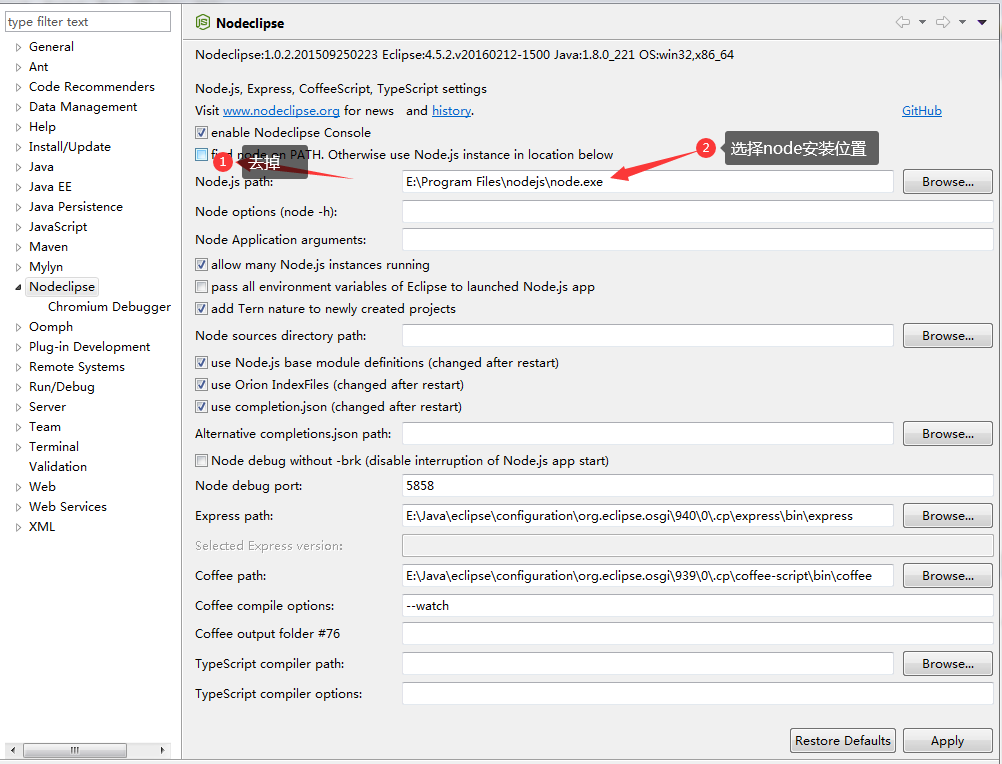Click the Node options field
This screenshot has width=1002, height=764.
(x=697, y=212)
